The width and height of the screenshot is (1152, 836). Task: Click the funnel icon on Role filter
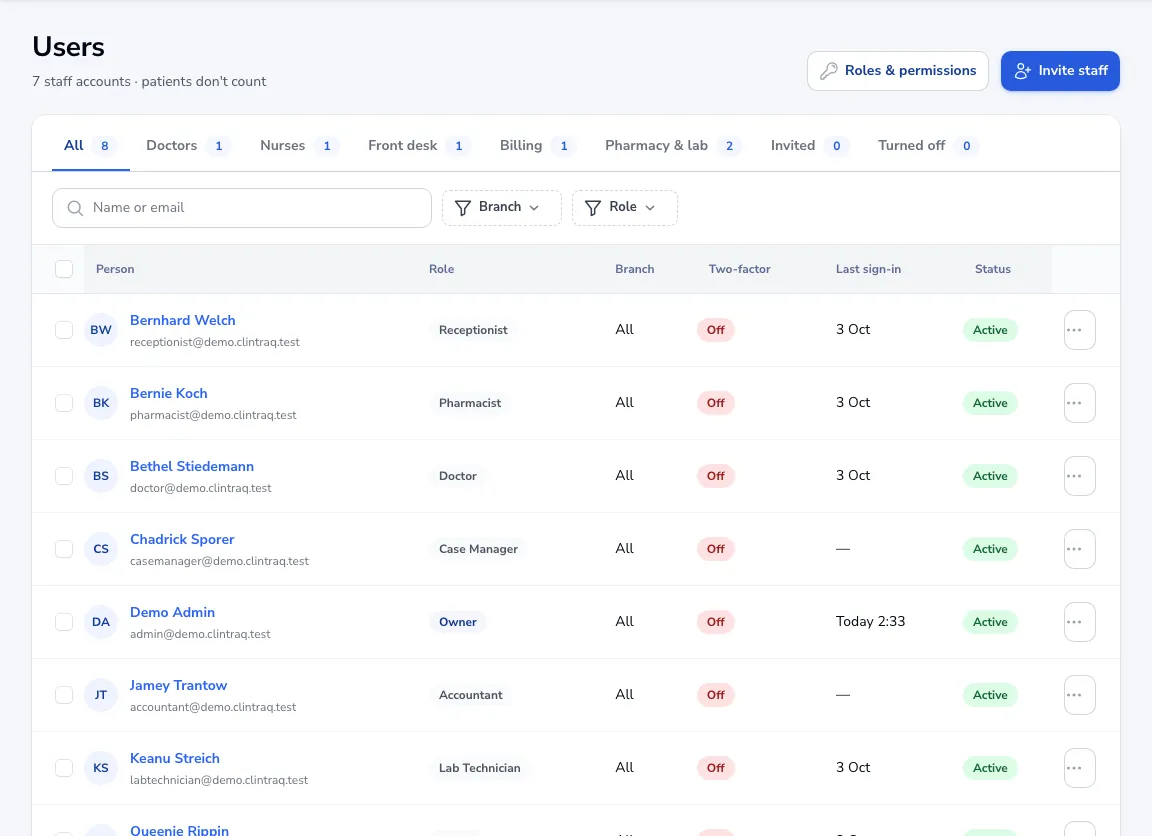tap(593, 208)
